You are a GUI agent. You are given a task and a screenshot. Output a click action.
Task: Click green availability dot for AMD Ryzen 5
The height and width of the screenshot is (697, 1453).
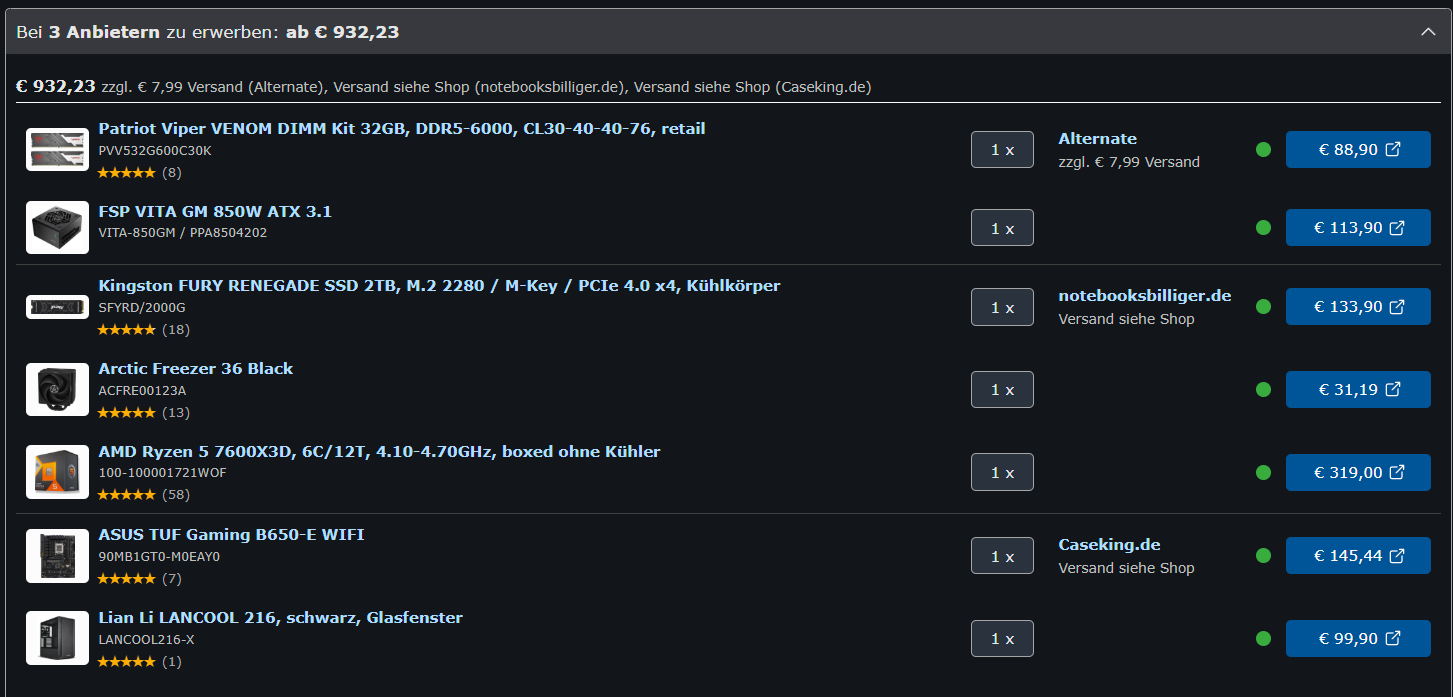click(x=1263, y=472)
